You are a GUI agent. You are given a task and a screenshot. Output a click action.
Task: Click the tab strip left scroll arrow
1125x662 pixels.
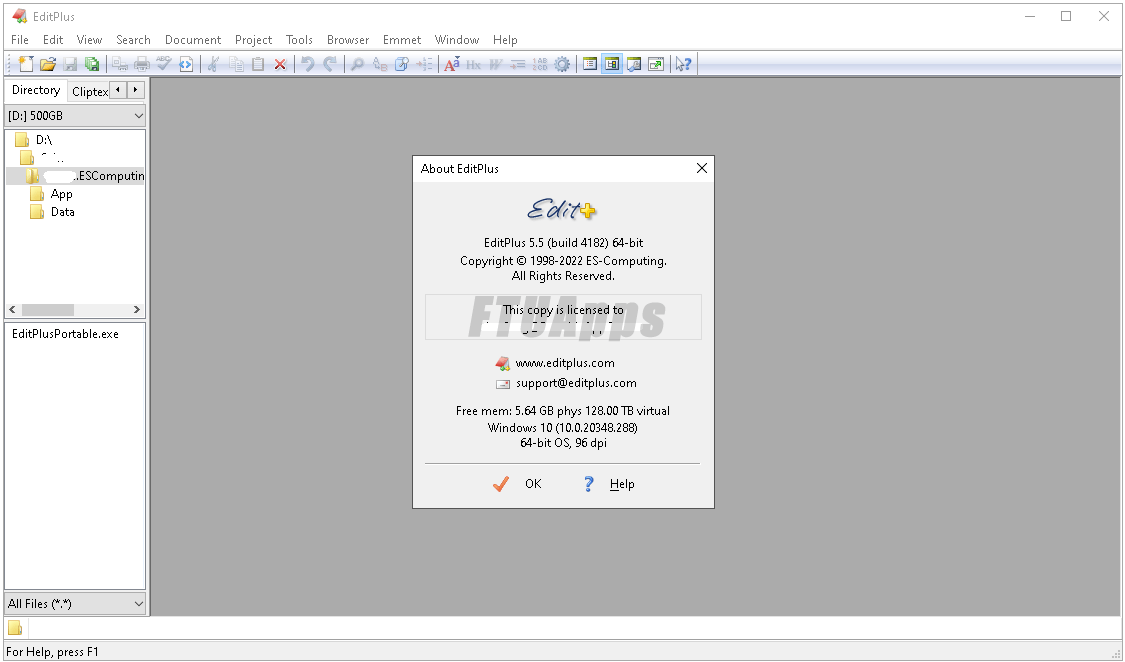(118, 90)
